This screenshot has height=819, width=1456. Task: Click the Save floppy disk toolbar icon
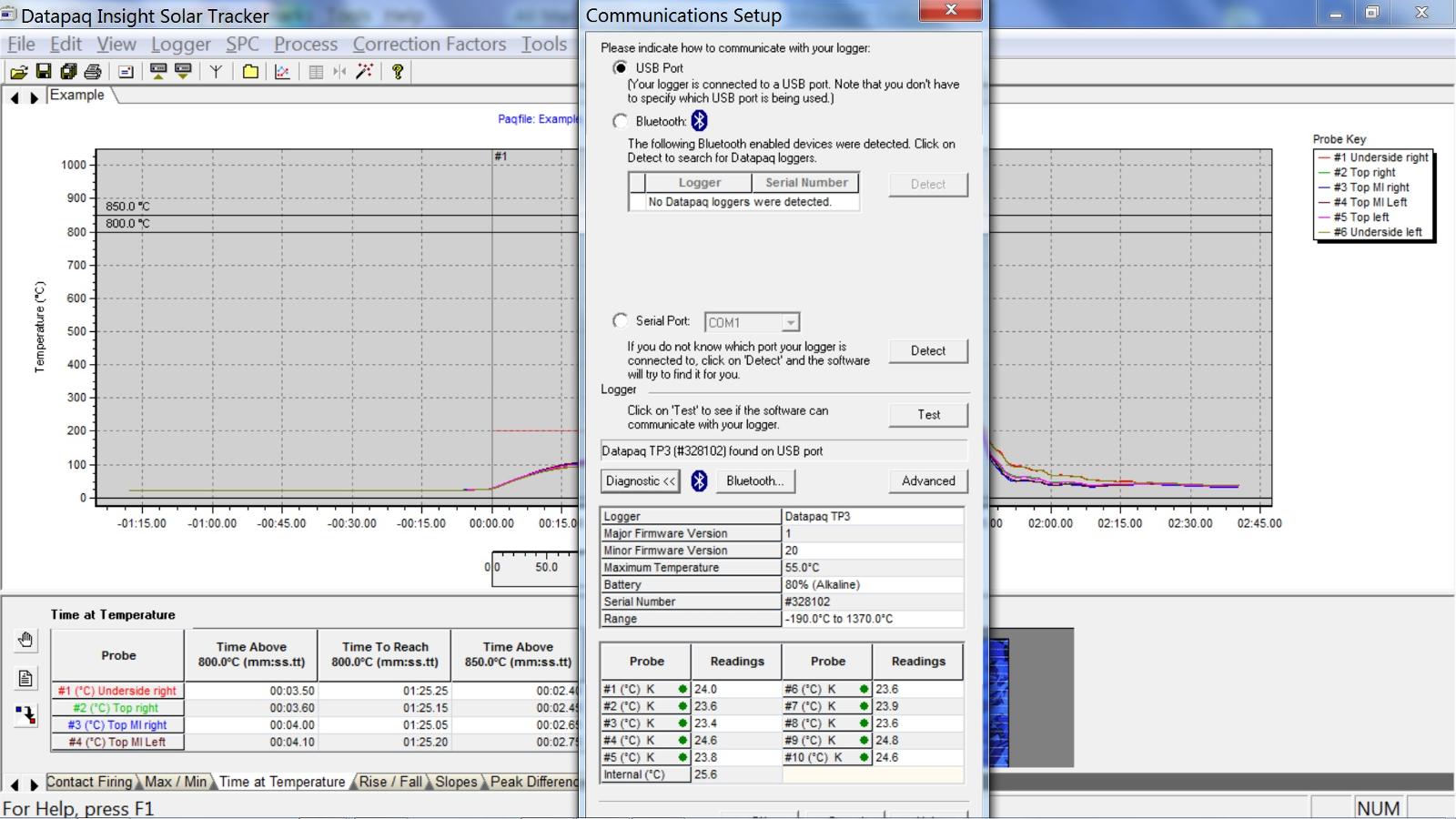coord(43,72)
